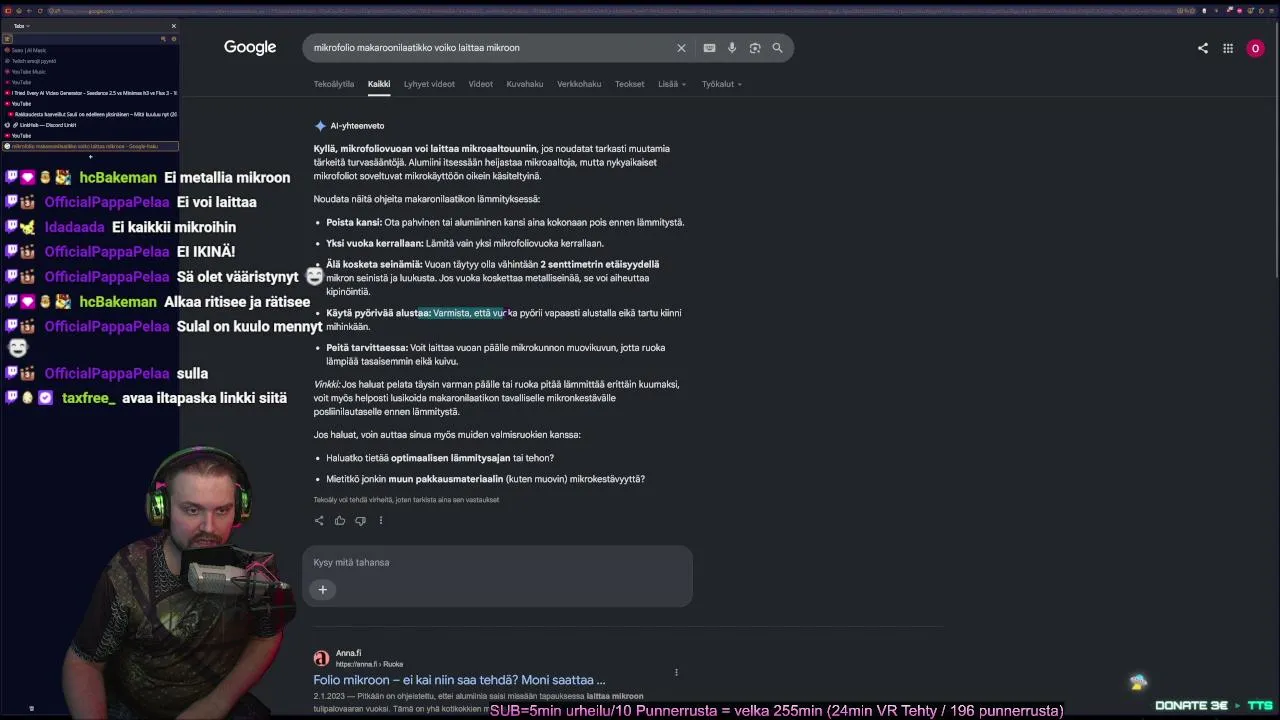Click the 'Tekoäly voi tehdä virheitä' disclaimer
The image size is (1280, 720).
coord(406,500)
